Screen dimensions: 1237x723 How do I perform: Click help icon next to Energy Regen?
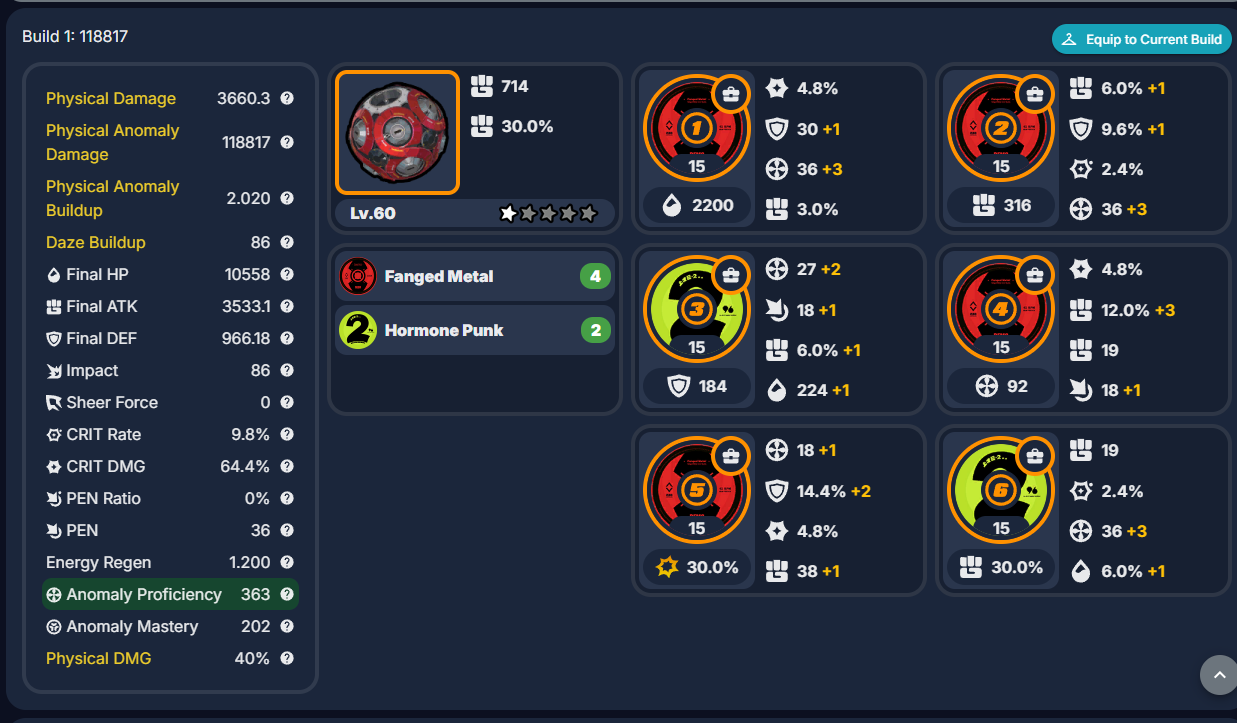pyautogui.click(x=287, y=562)
